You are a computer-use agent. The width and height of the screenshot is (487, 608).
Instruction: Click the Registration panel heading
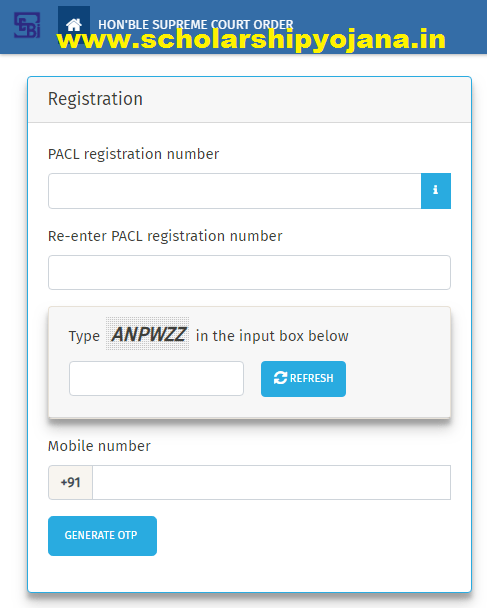[95, 99]
